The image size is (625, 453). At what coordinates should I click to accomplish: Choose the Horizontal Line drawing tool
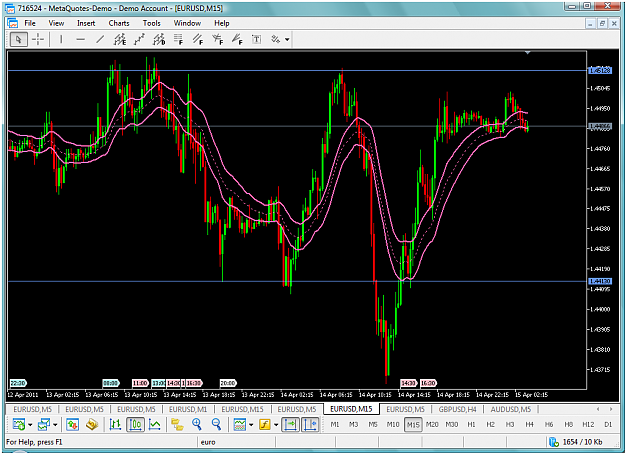[81, 39]
